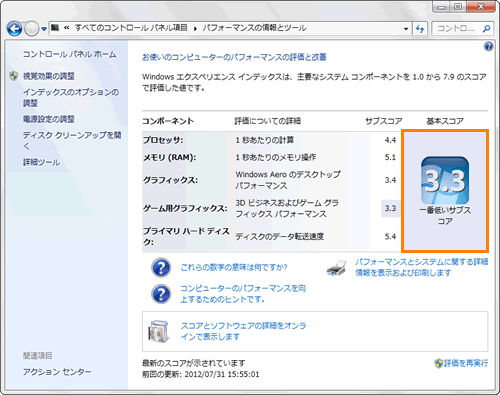Open コントロール パネル ホーム link

coord(70,54)
